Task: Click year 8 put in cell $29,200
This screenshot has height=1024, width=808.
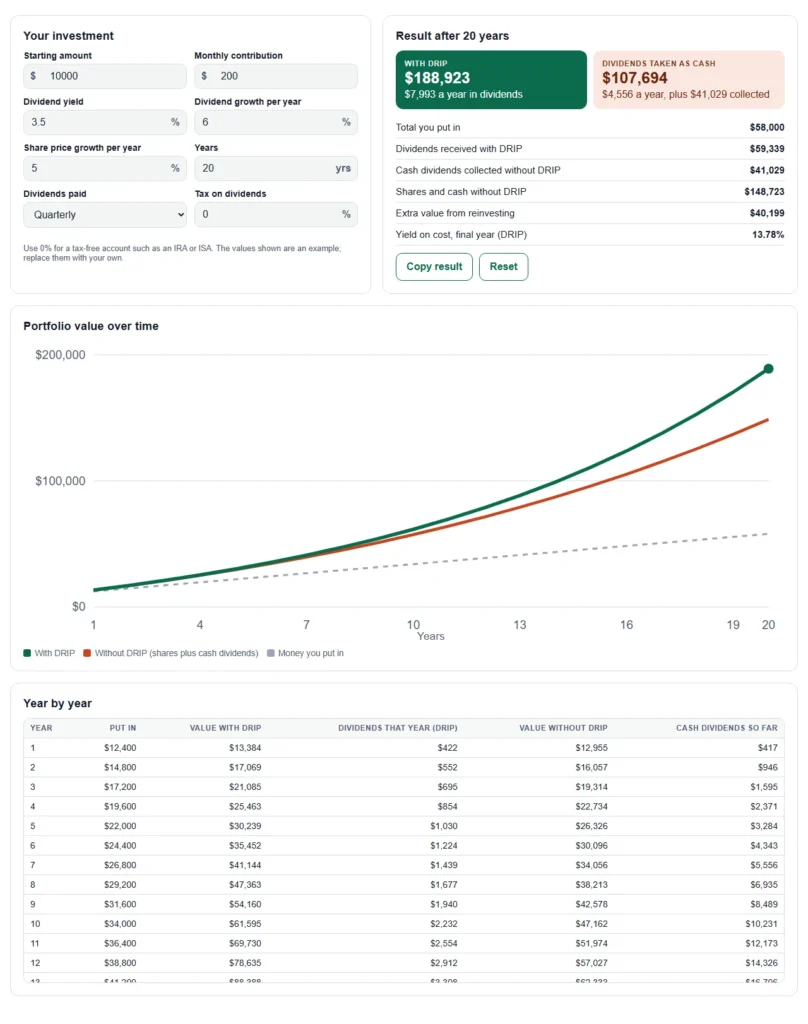Action: pos(120,885)
